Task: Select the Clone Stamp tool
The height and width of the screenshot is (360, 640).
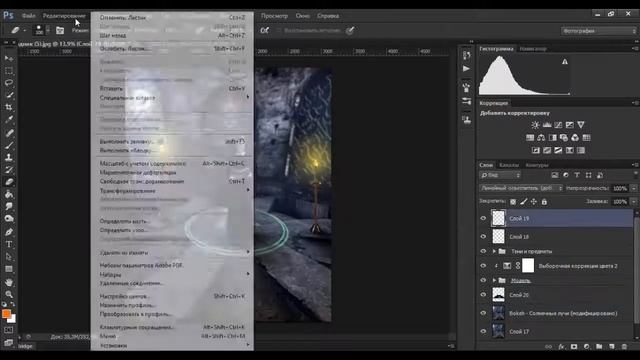Action: click(x=9, y=157)
